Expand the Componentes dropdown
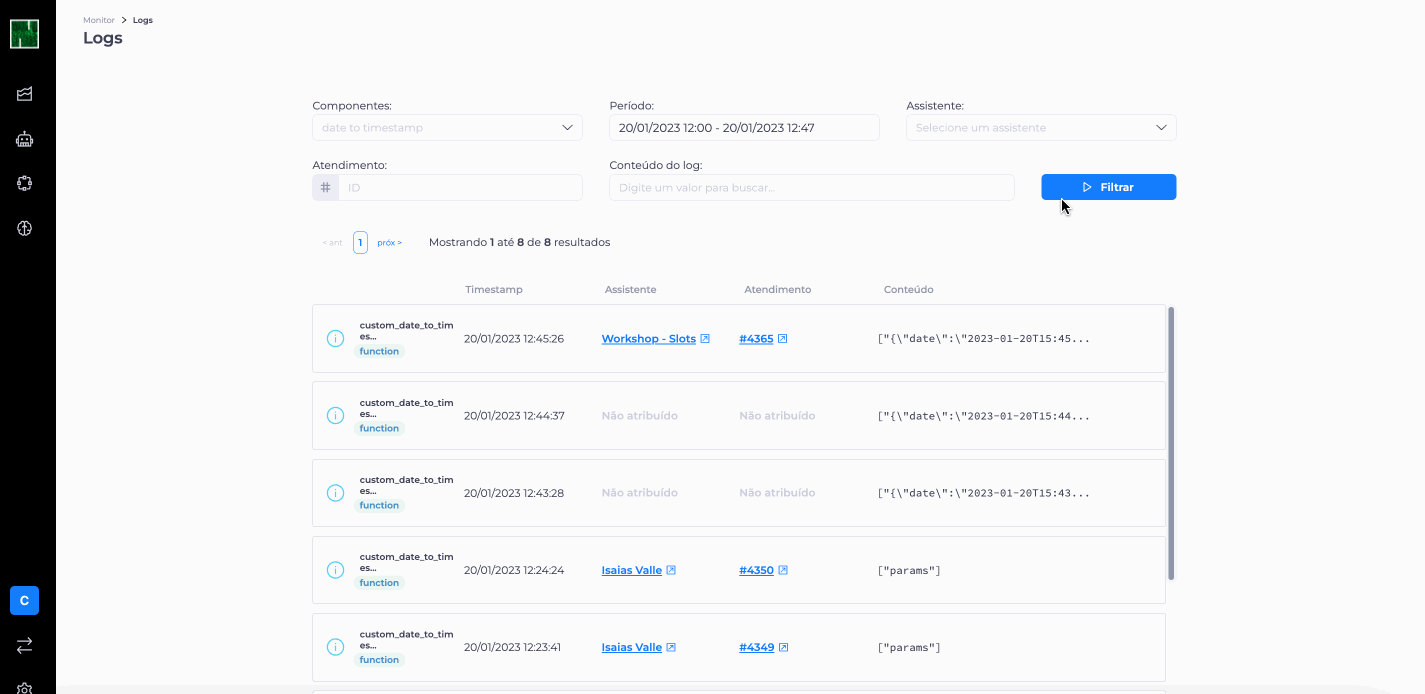 tap(447, 128)
